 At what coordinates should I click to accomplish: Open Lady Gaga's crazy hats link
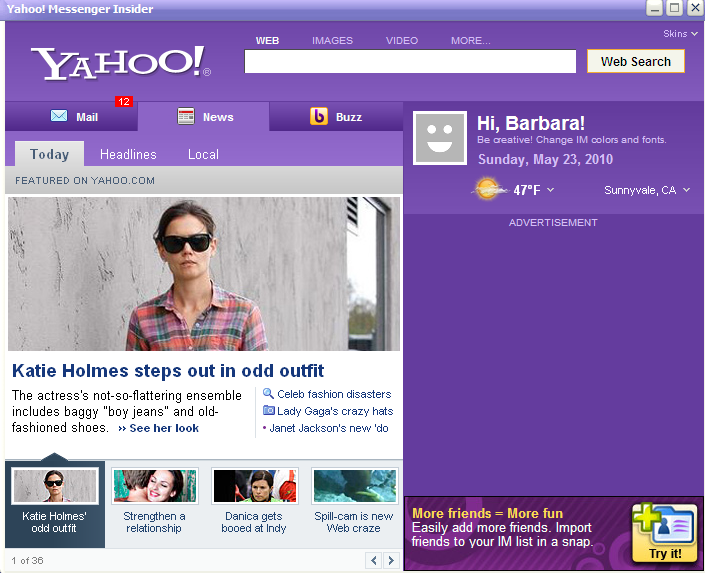(335, 411)
